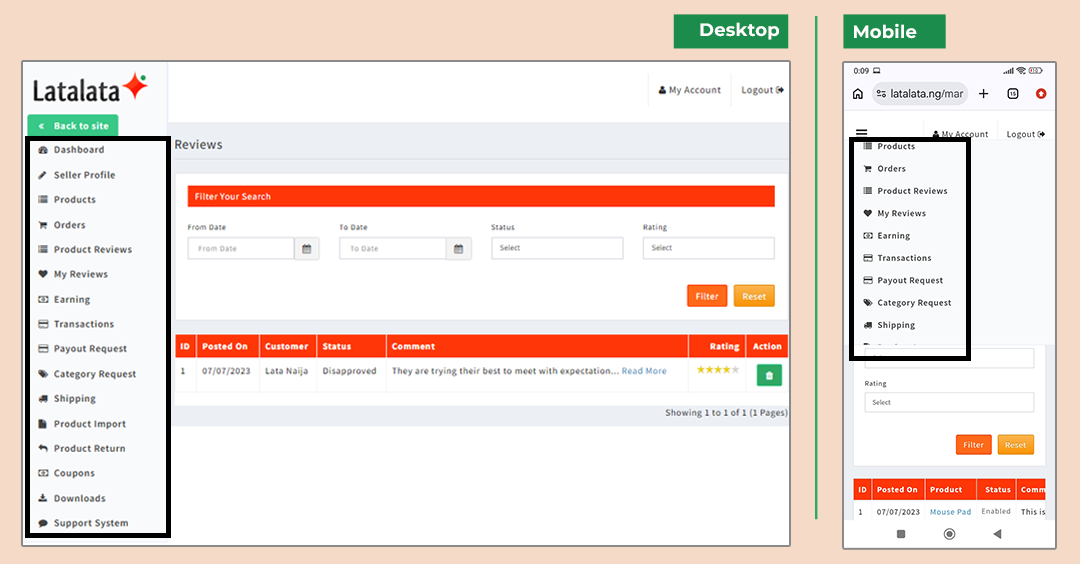Click the green delete trash icon
Viewport: 1080px width, 564px height.
tap(769, 375)
